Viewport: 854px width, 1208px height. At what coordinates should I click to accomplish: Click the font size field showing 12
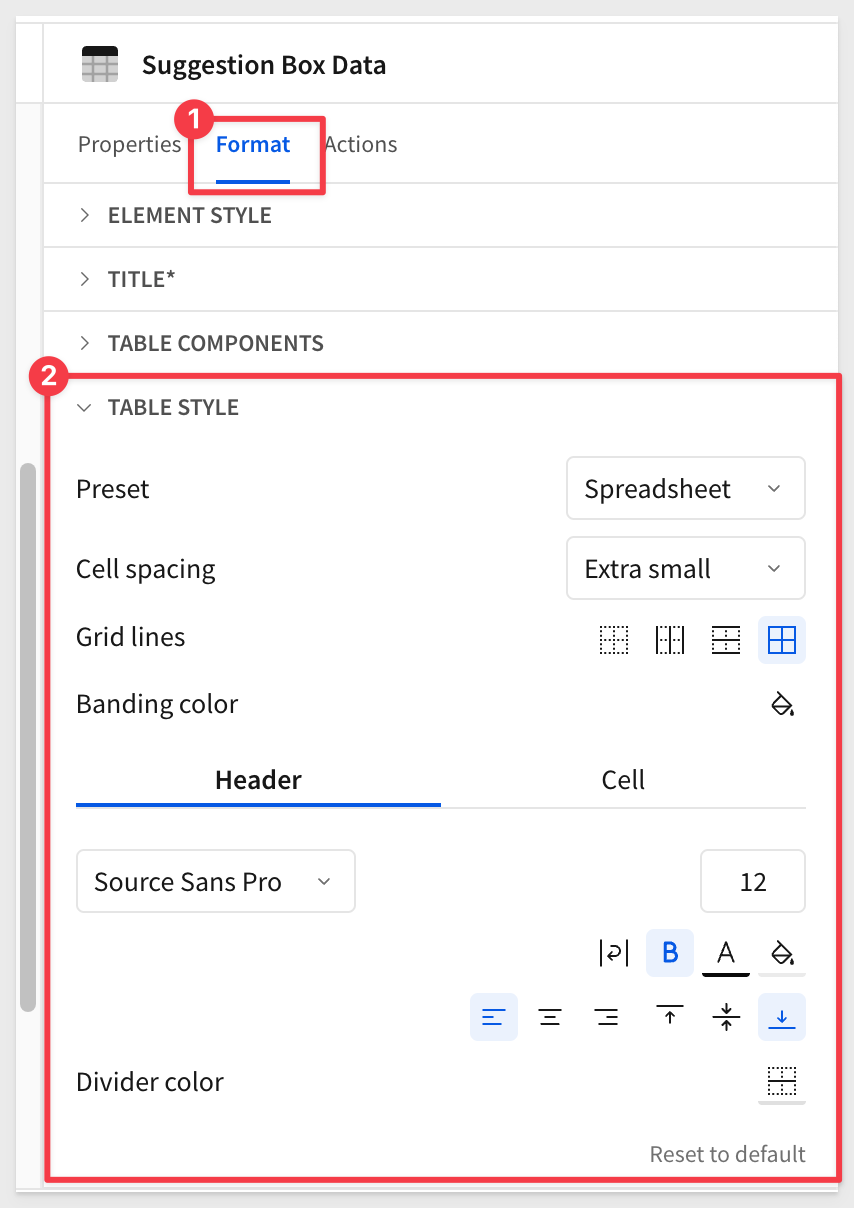tap(753, 881)
